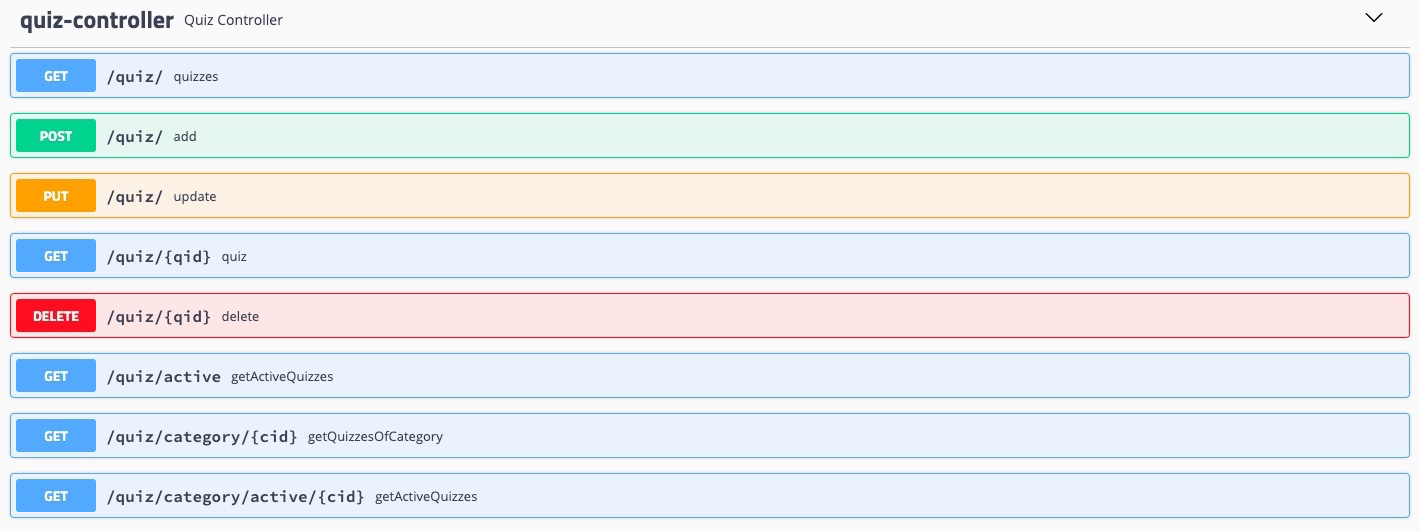Click the /quiz/category/{cid} path text
1420x531 pixels.
(202, 436)
